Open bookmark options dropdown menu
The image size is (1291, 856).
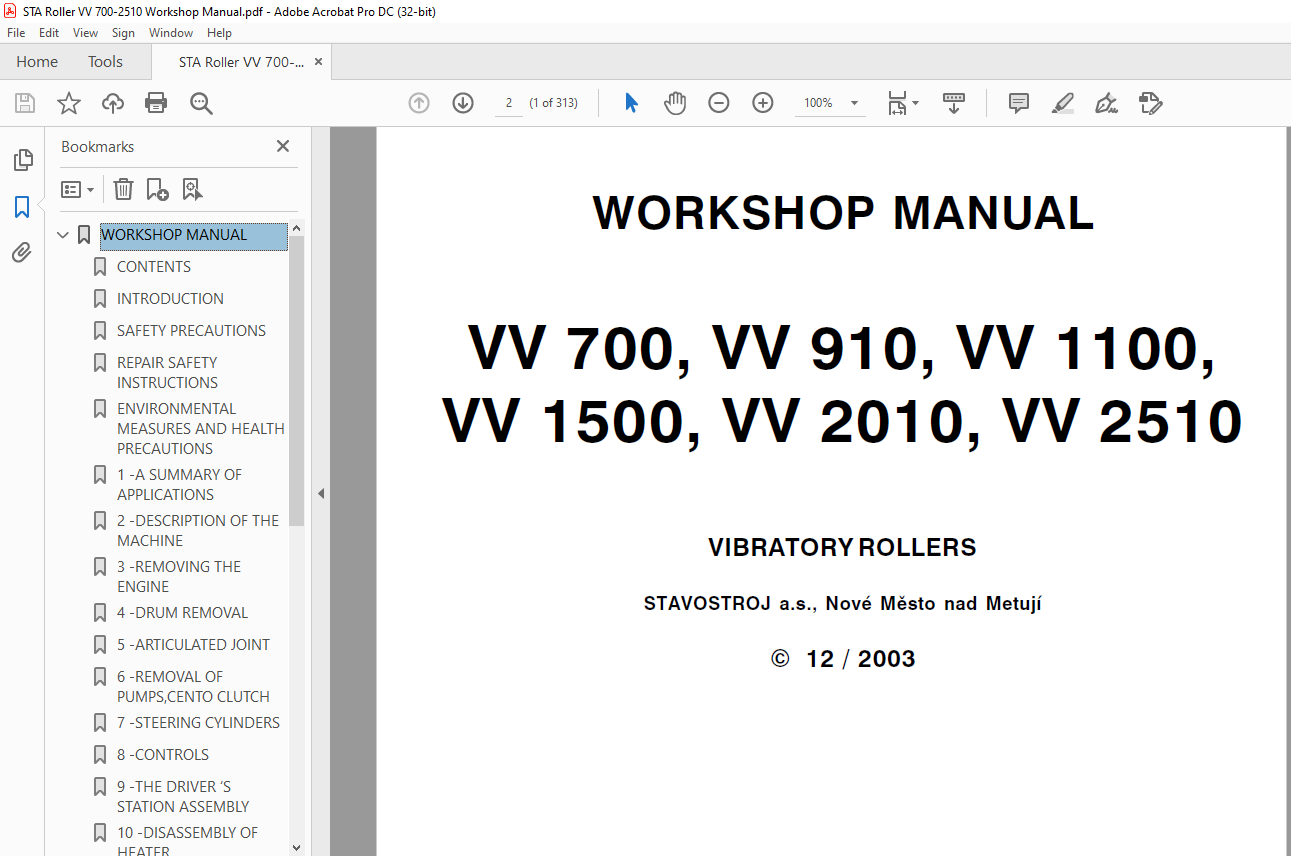click(77, 189)
